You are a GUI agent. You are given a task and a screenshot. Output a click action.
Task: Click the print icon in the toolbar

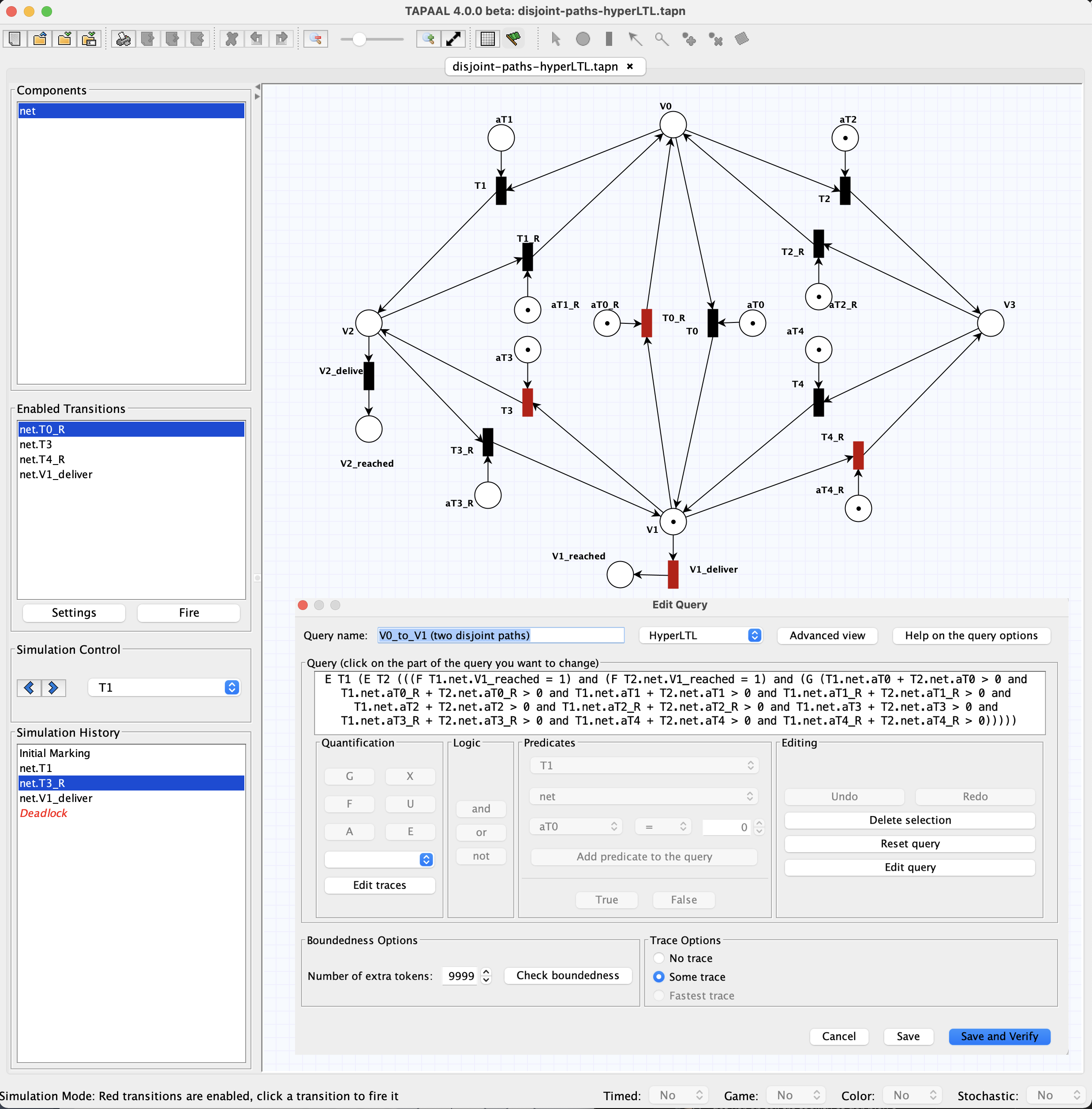pyautogui.click(x=123, y=39)
